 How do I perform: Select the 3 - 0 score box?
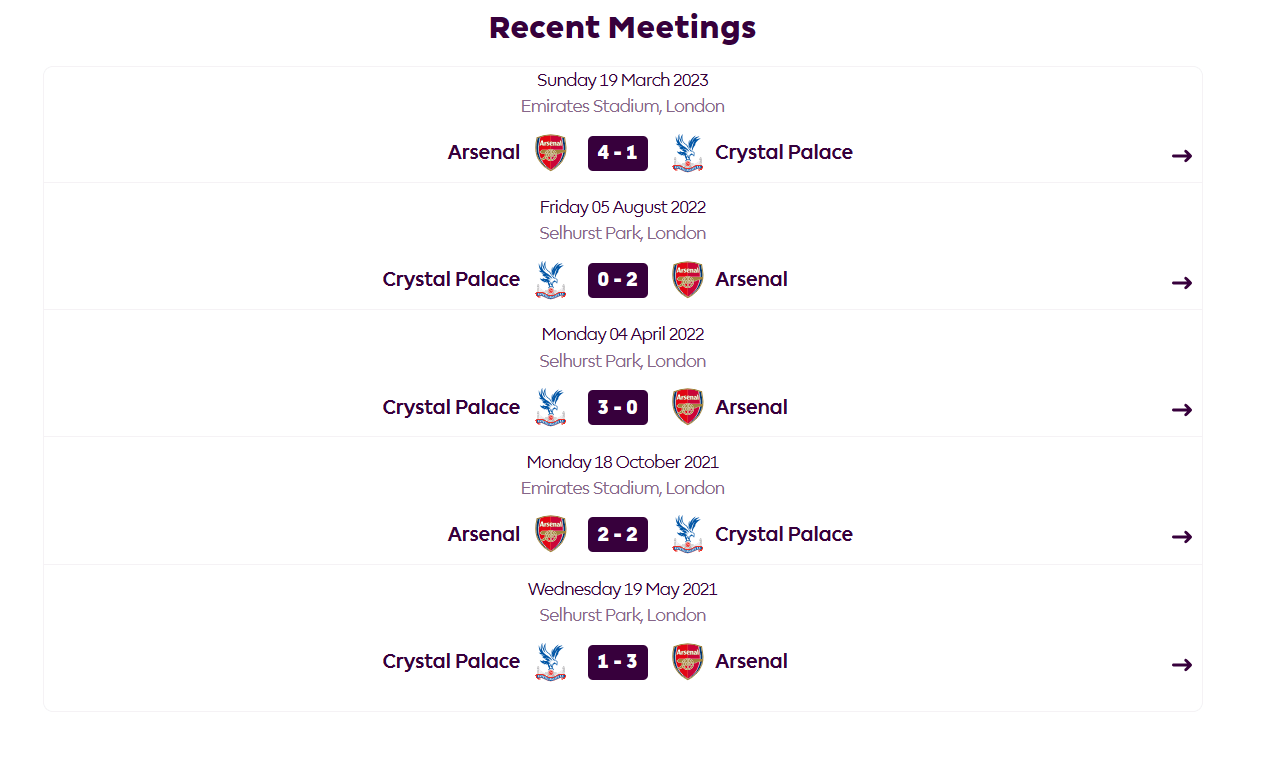[x=618, y=407]
